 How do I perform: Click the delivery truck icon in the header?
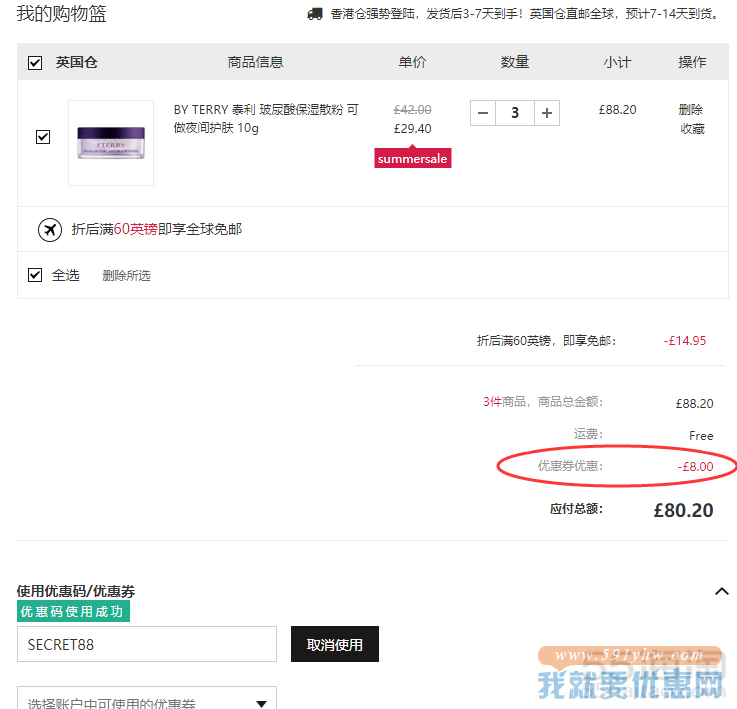pyautogui.click(x=315, y=14)
